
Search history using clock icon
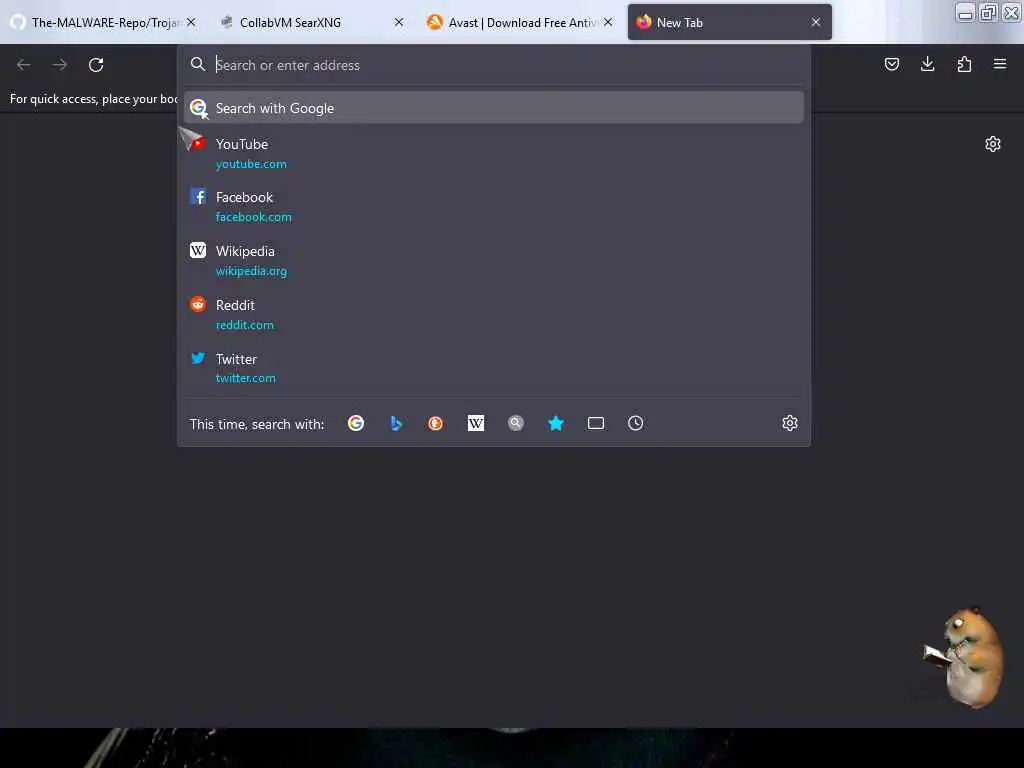(x=635, y=423)
